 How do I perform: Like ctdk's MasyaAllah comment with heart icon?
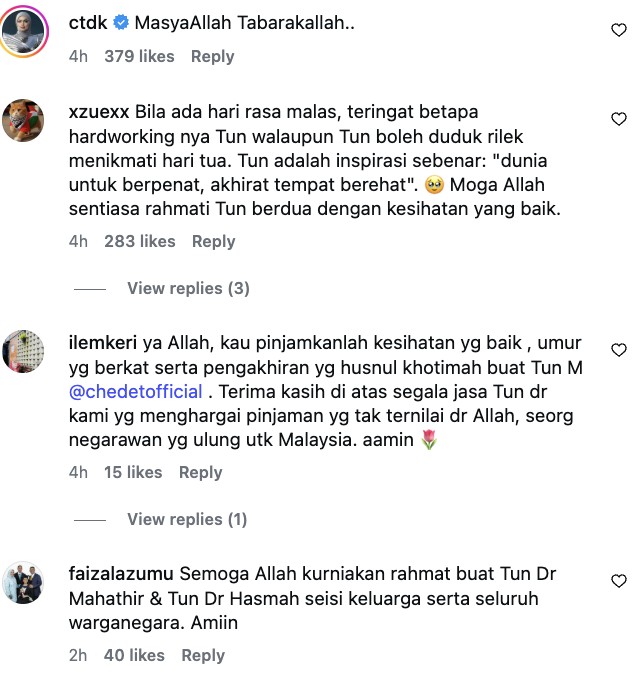[619, 30]
